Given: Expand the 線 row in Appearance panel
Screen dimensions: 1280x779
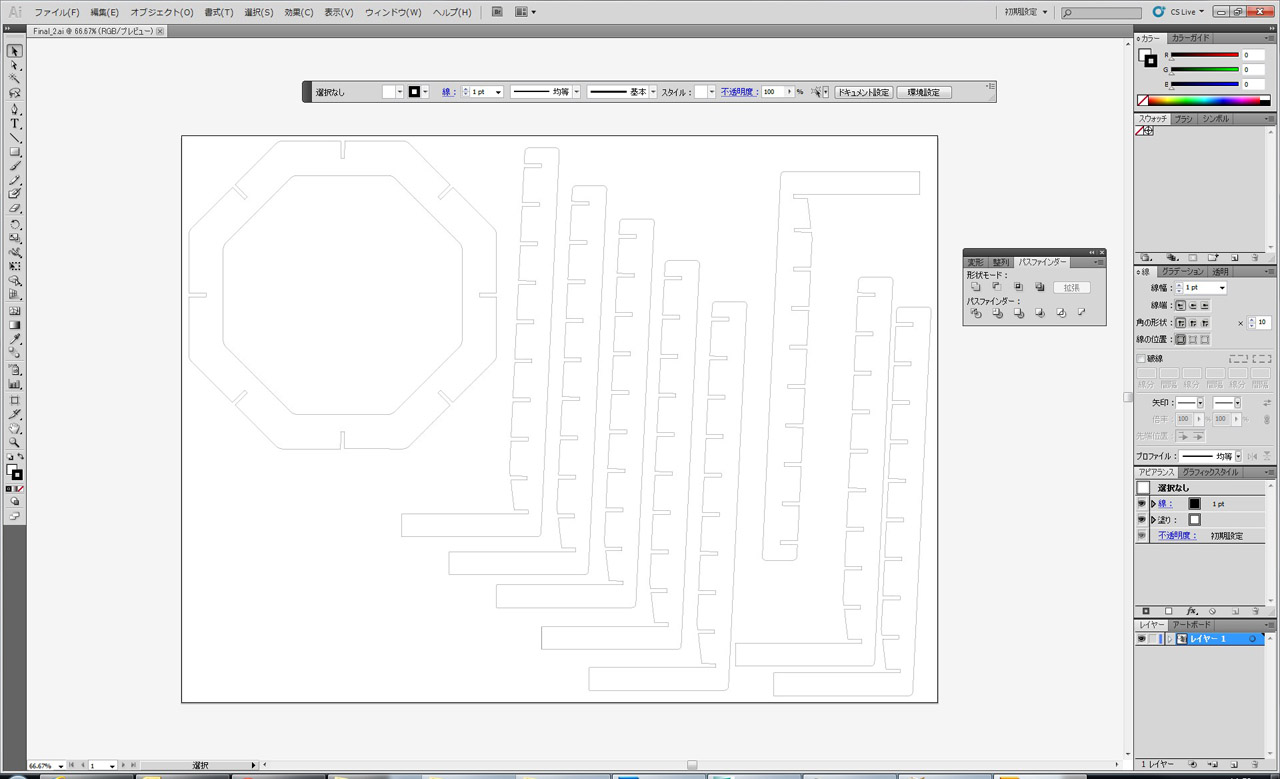Looking at the screenshot, I should coord(1153,504).
